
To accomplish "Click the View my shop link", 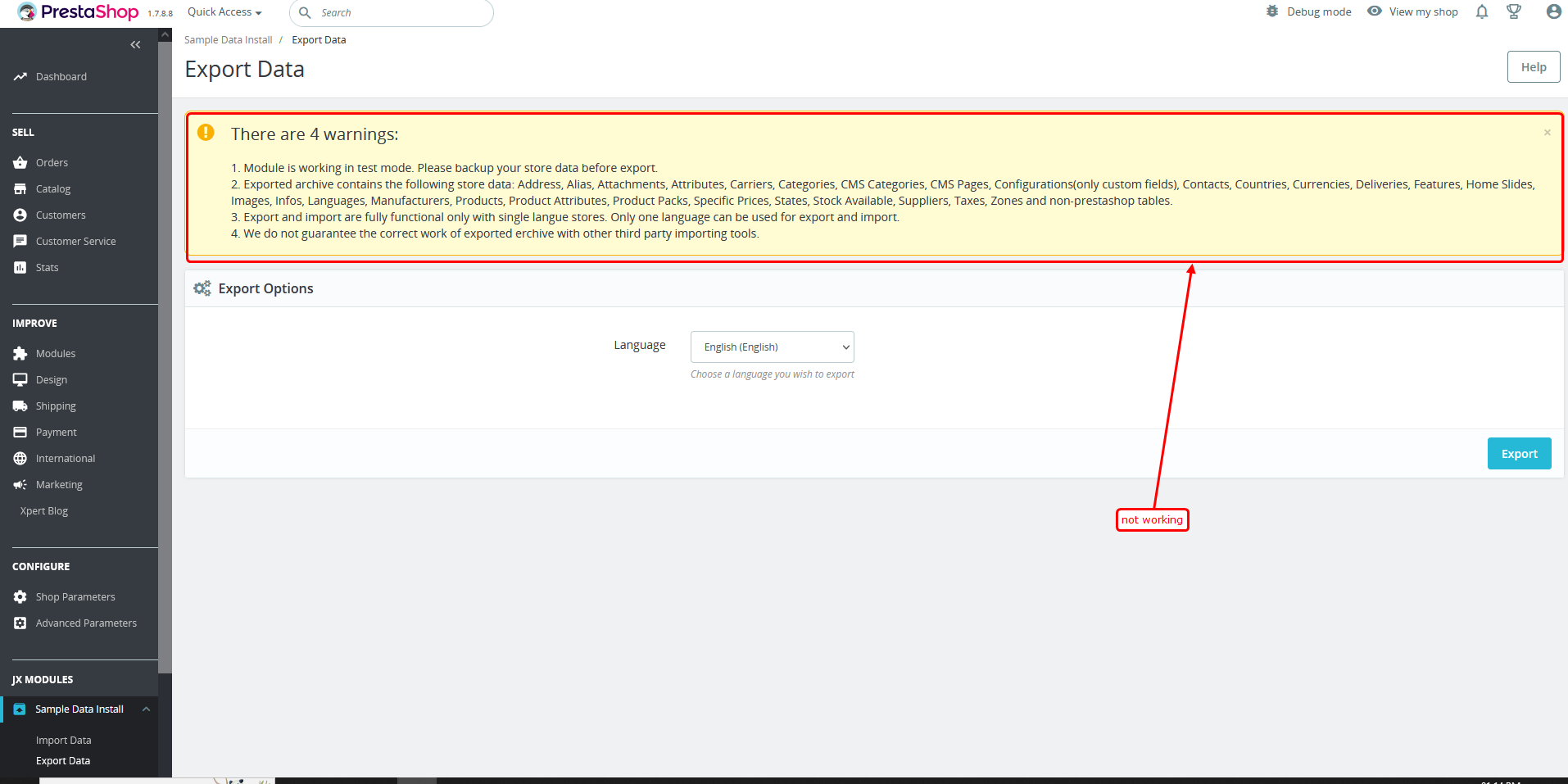I will 1424,12.
